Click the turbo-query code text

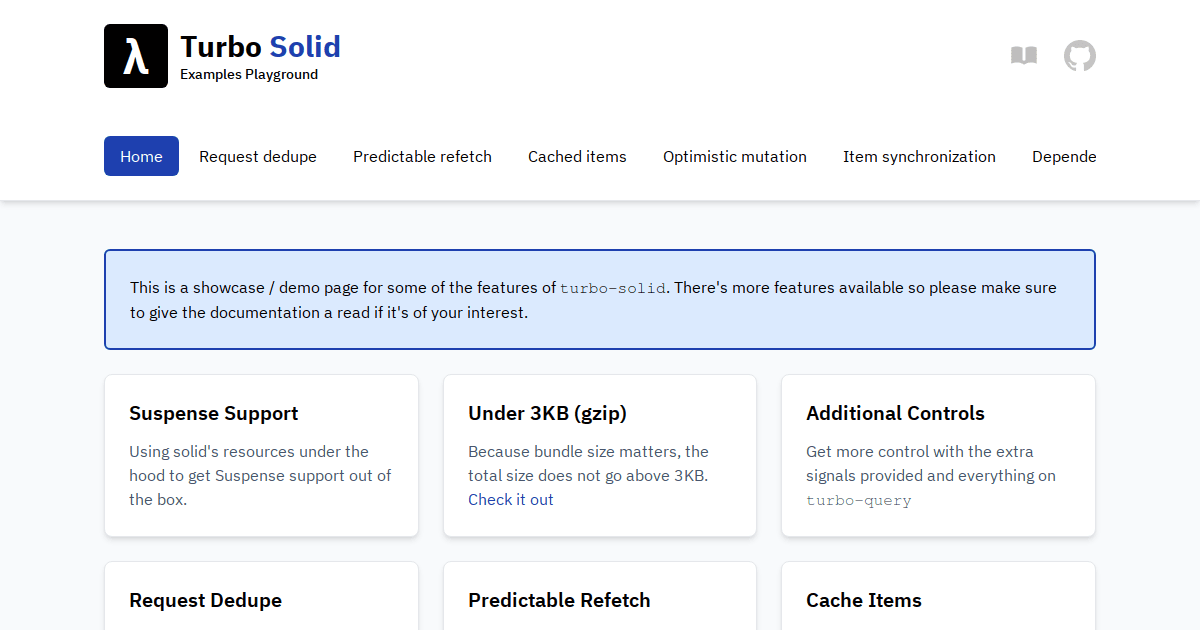click(858, 500)
